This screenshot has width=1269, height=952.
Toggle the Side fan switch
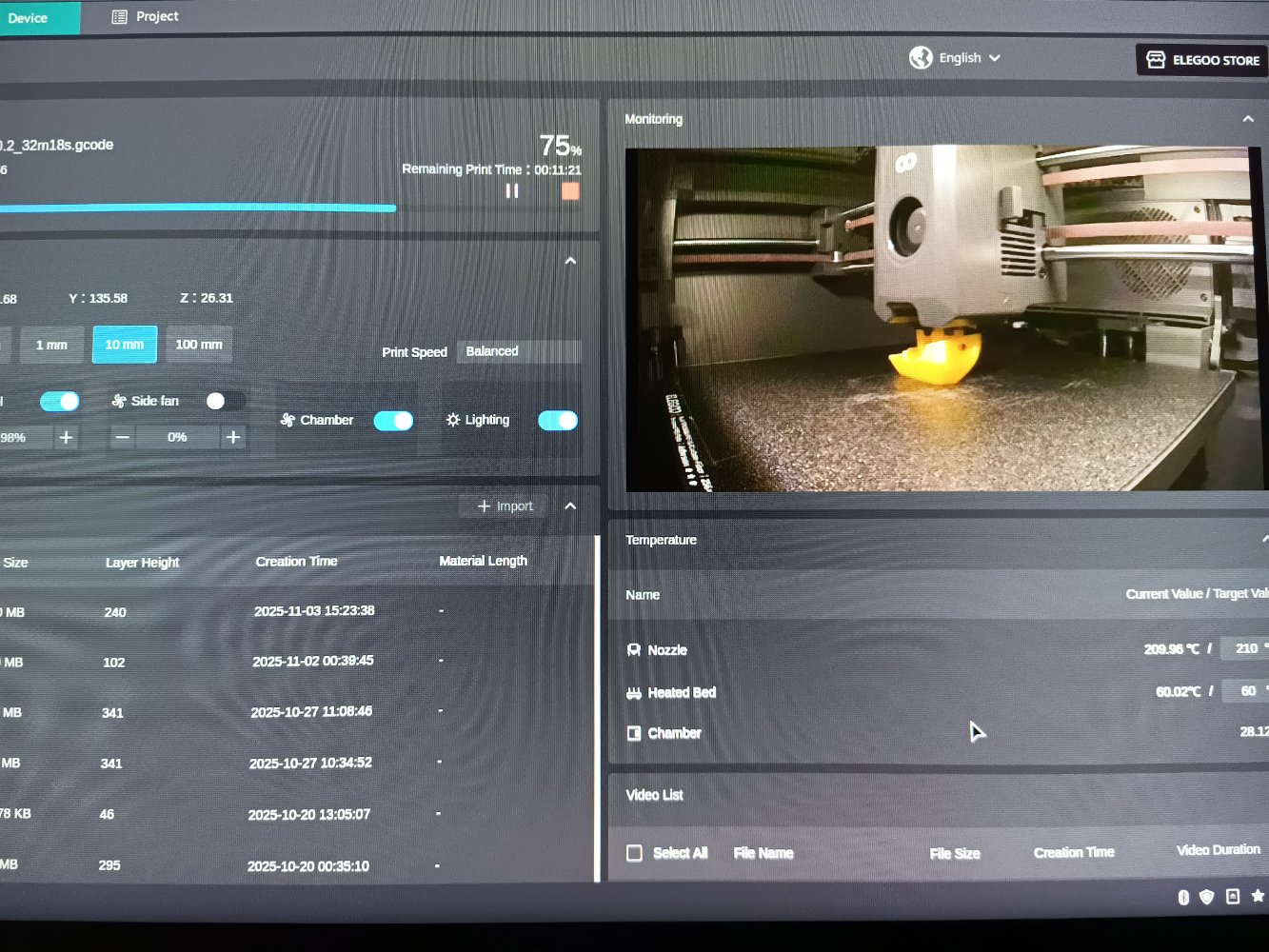click(225, 401)
